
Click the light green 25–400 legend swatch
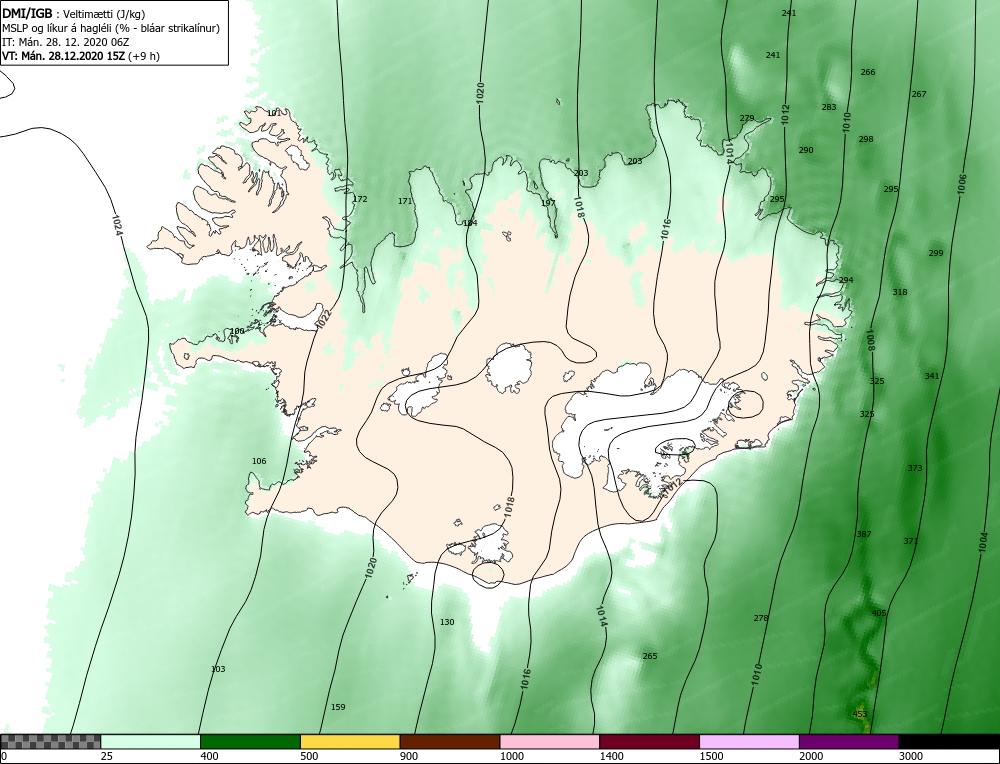pos(151,742)
